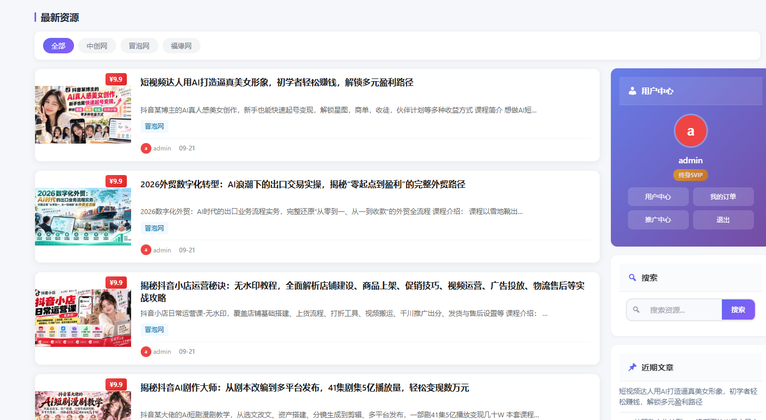Click the large admin avatar in the user panel
This screenshot has height=420, width=766.
[690, 131]
